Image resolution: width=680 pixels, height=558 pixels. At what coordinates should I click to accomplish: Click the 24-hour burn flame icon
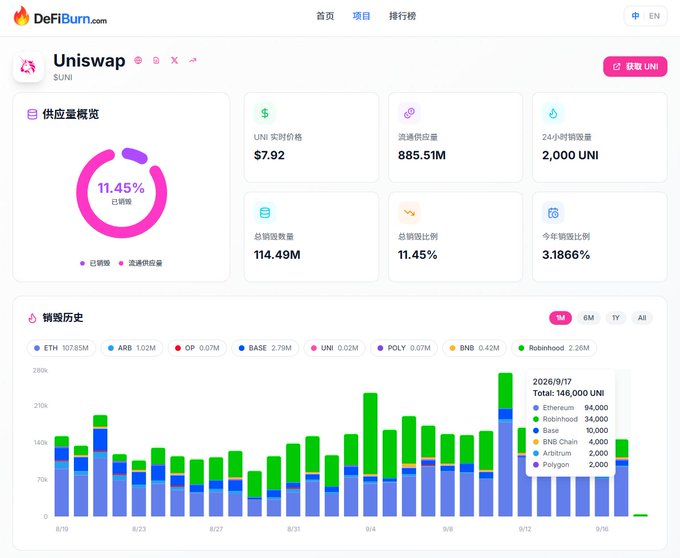point(553,113)
